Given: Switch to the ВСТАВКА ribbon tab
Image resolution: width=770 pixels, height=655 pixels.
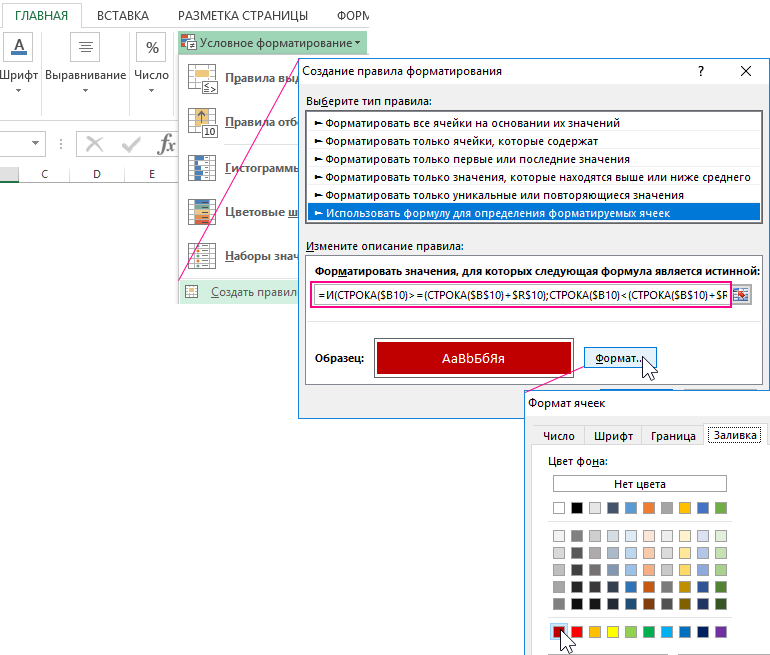Looking at the screenshot, I should 123,16.
